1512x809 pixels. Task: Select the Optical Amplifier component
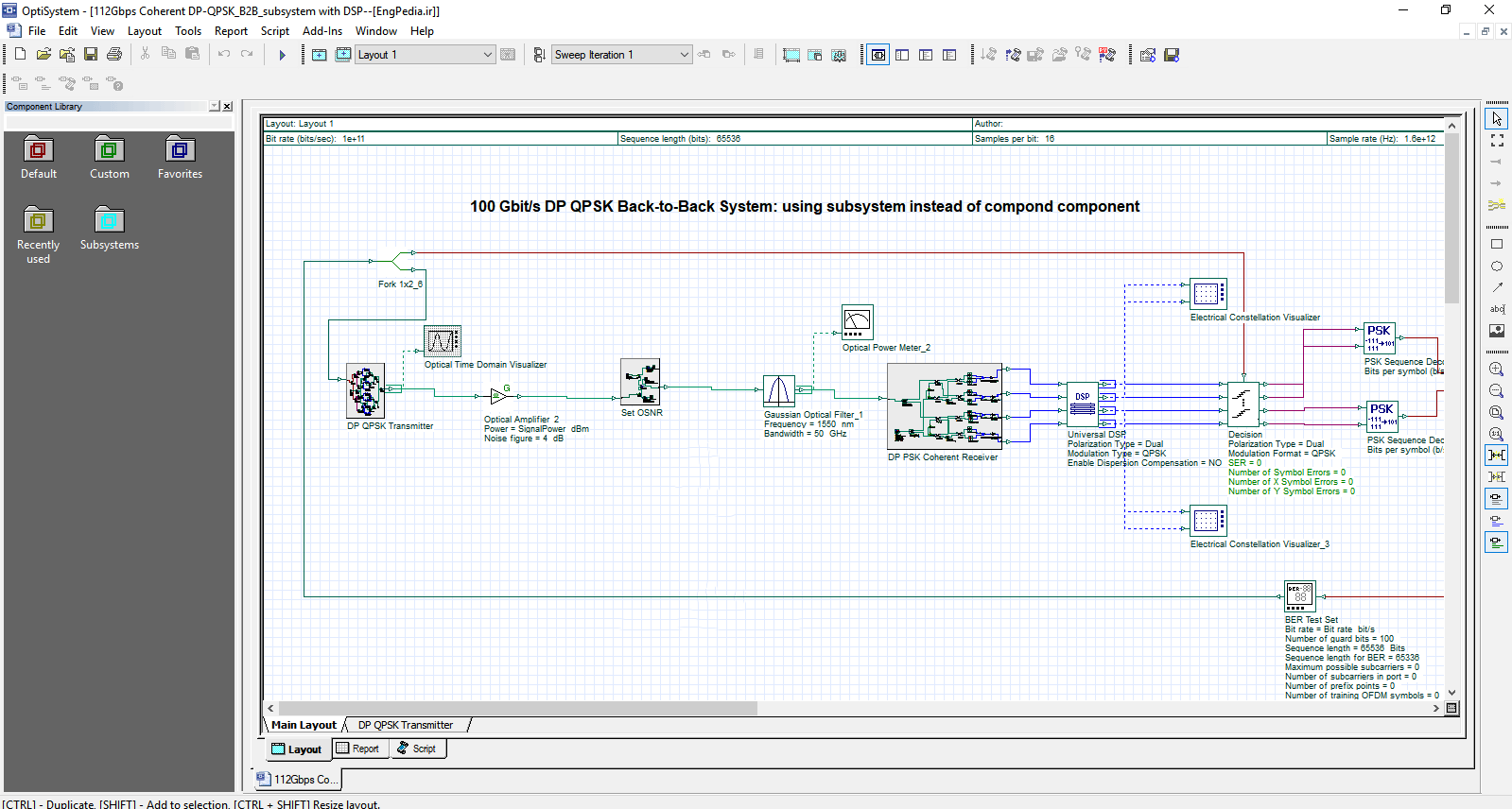(x=500, y=396)
